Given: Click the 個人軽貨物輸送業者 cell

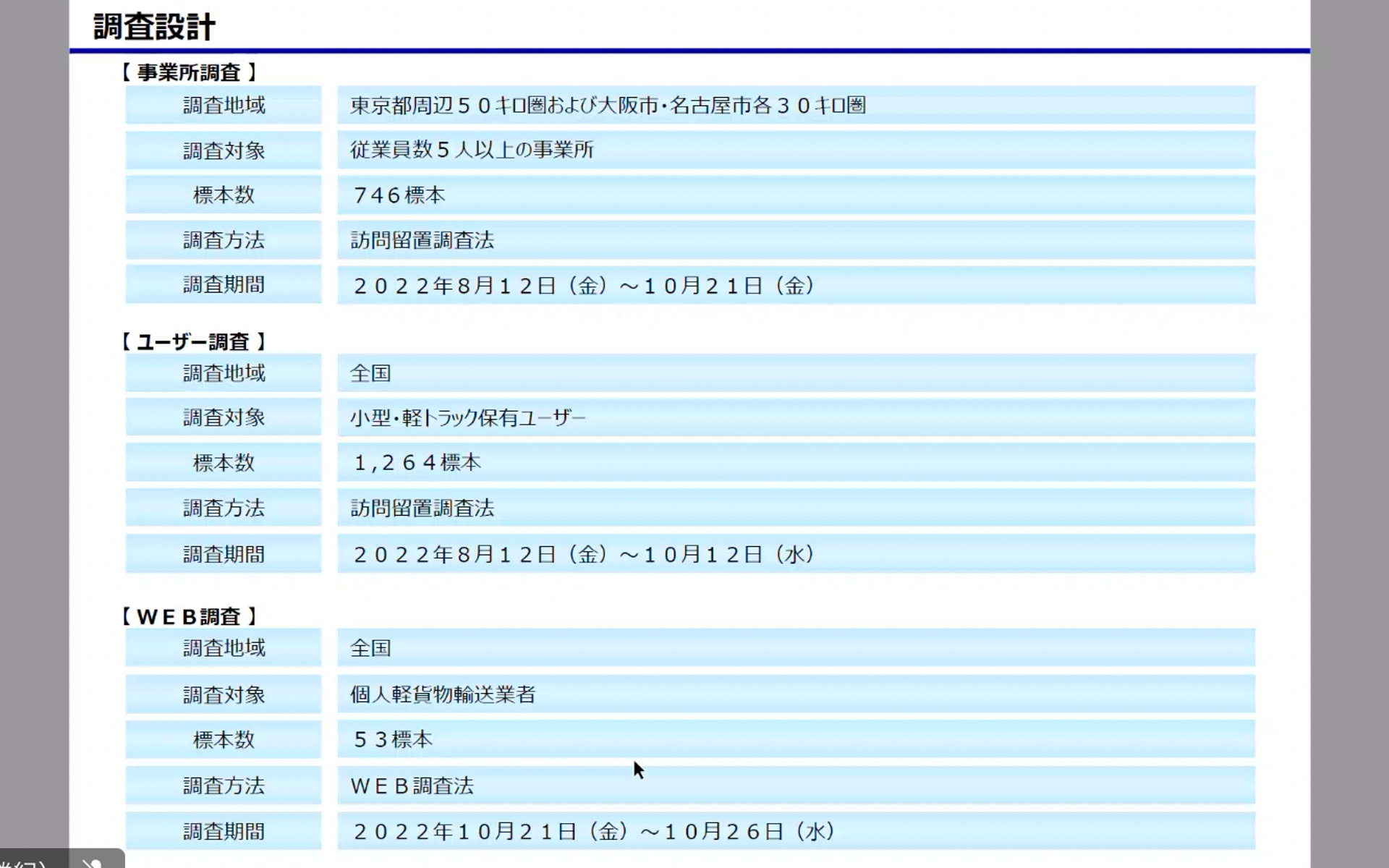Looking at the screenshot, I should pyautogui.click(x=443, y=694).
